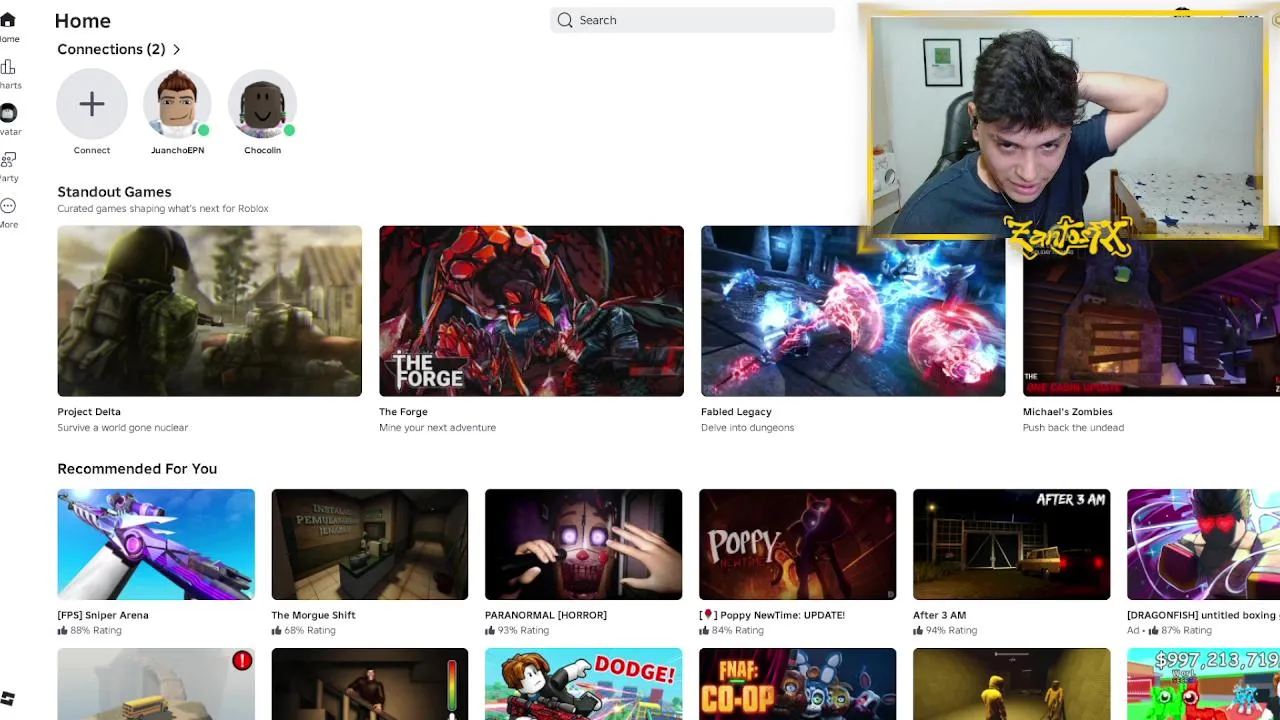Open the school bus game thumbnail
The width and height of the screenshot is (1280, 720).
coord(156,684)
